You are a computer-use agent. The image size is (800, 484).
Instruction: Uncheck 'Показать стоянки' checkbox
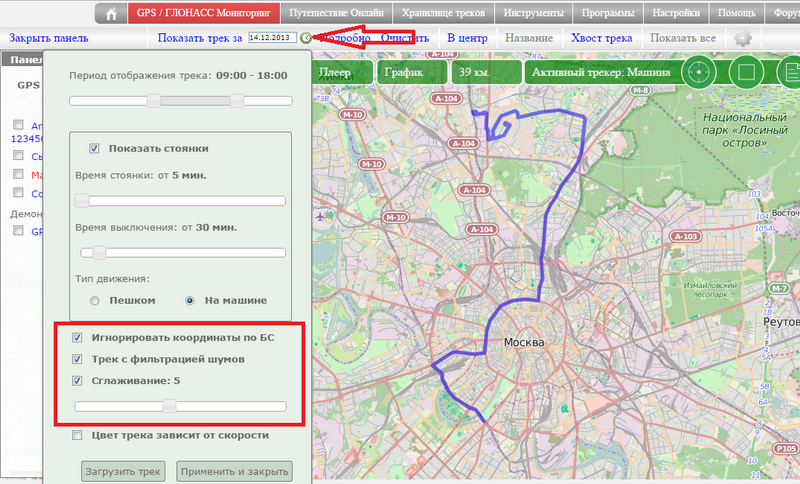click(94, 148)
